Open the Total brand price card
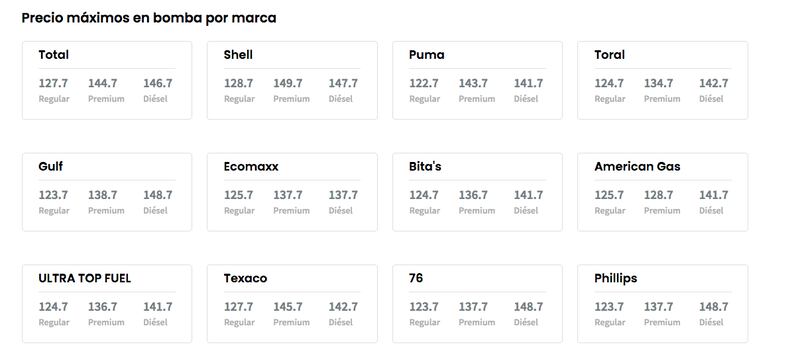The image size is (800, 363). (107, 81)
